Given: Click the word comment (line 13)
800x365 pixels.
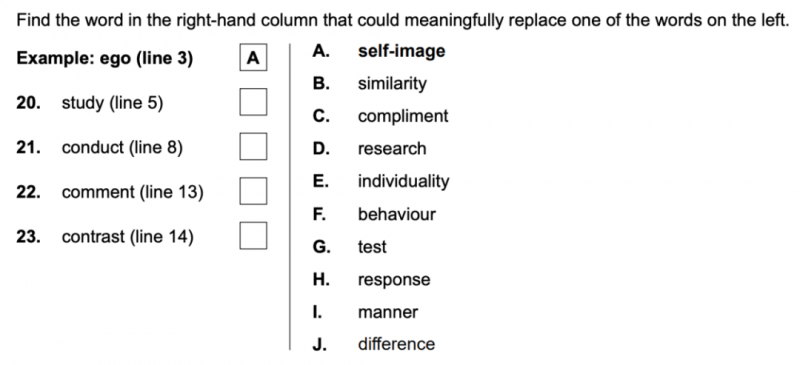Looking at the screenshot, I should (x=133, y=192).
